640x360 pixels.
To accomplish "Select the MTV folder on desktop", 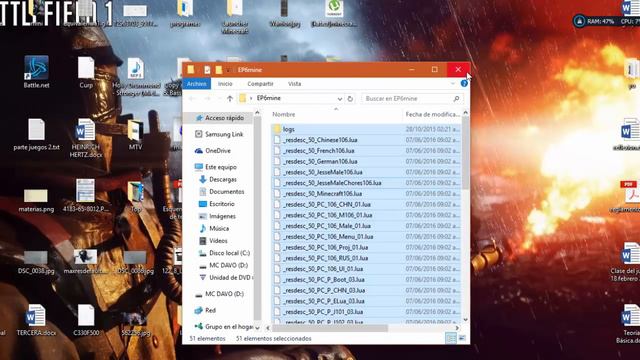I will pos(135,135).
